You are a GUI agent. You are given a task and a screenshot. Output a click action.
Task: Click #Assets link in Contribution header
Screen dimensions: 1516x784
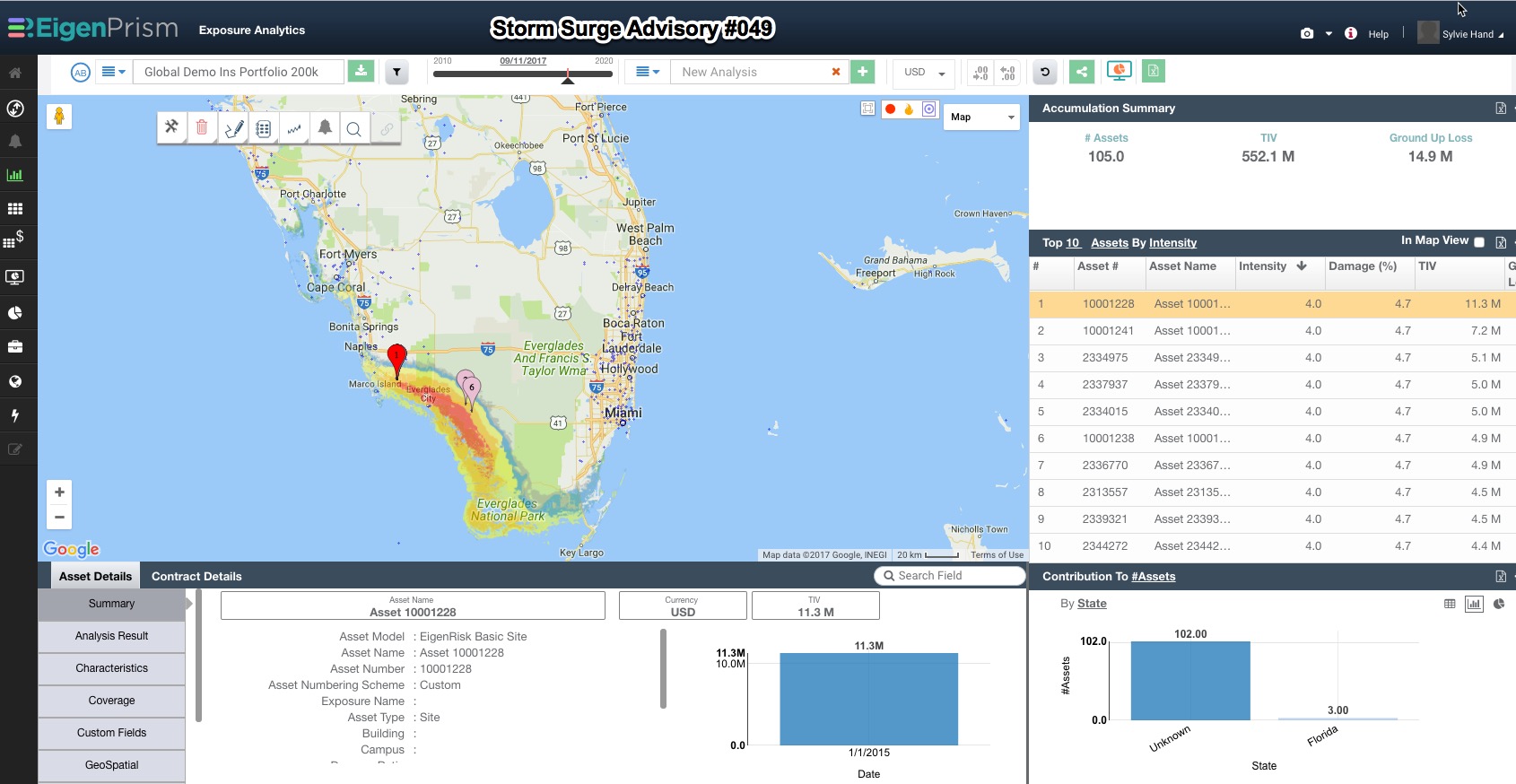1154,577
